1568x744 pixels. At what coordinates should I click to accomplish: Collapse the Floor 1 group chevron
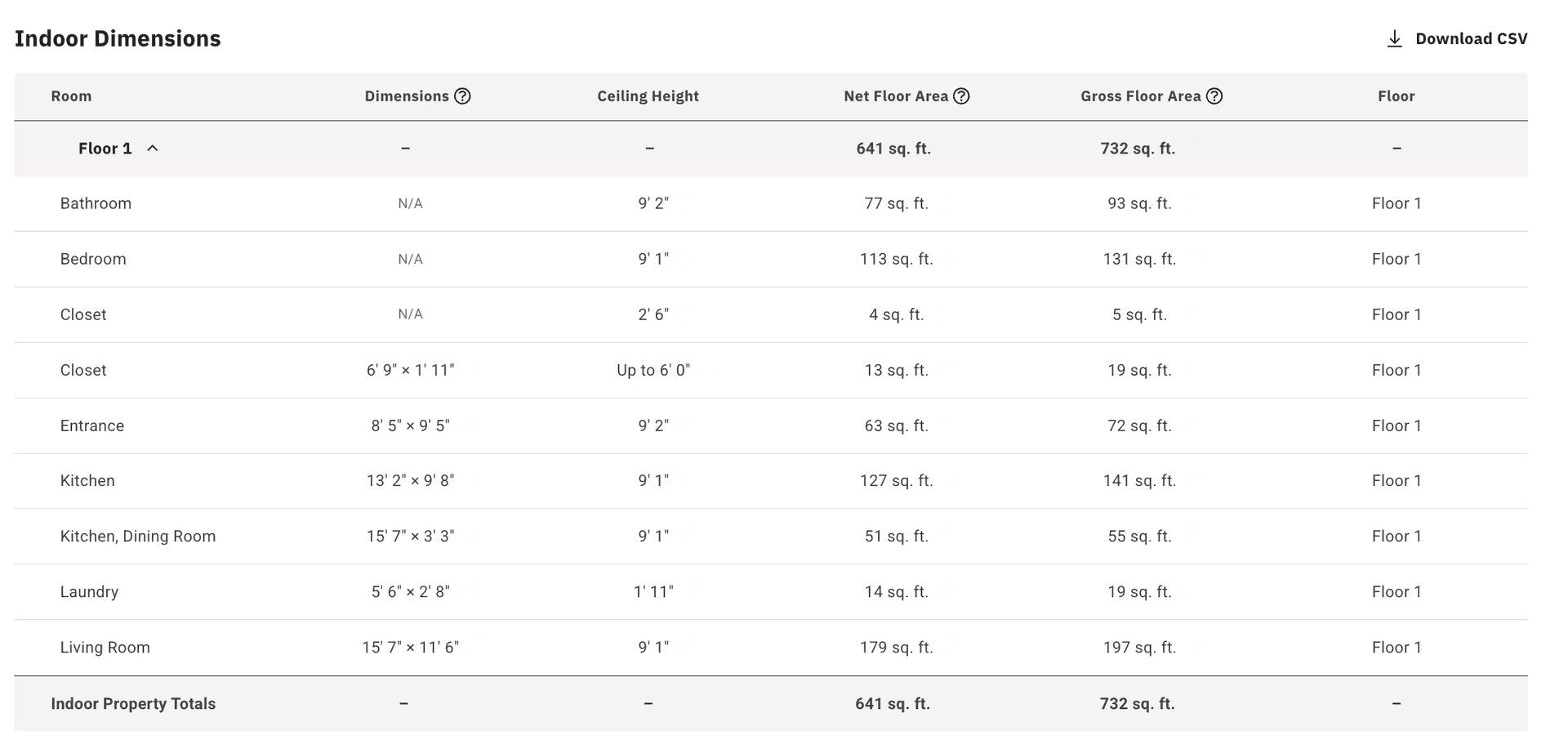pos(152,149)
